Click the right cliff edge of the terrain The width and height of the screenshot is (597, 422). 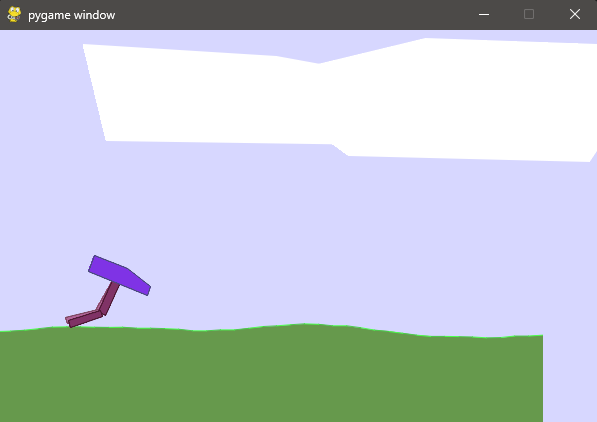pyautogui.click(x=543, y=377)
